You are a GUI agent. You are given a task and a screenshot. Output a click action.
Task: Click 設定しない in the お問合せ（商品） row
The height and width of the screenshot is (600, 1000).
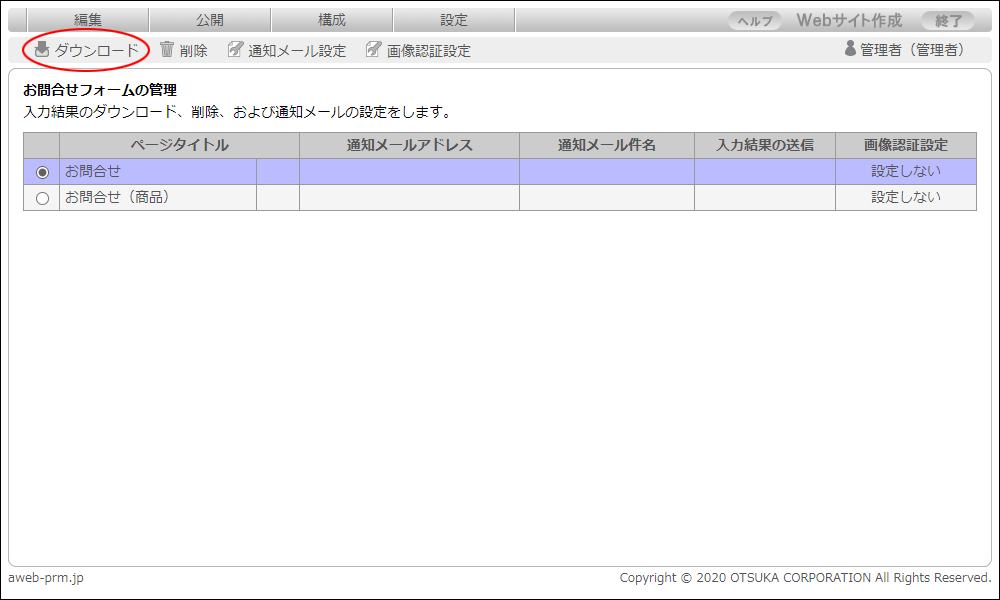coord(905,197)
